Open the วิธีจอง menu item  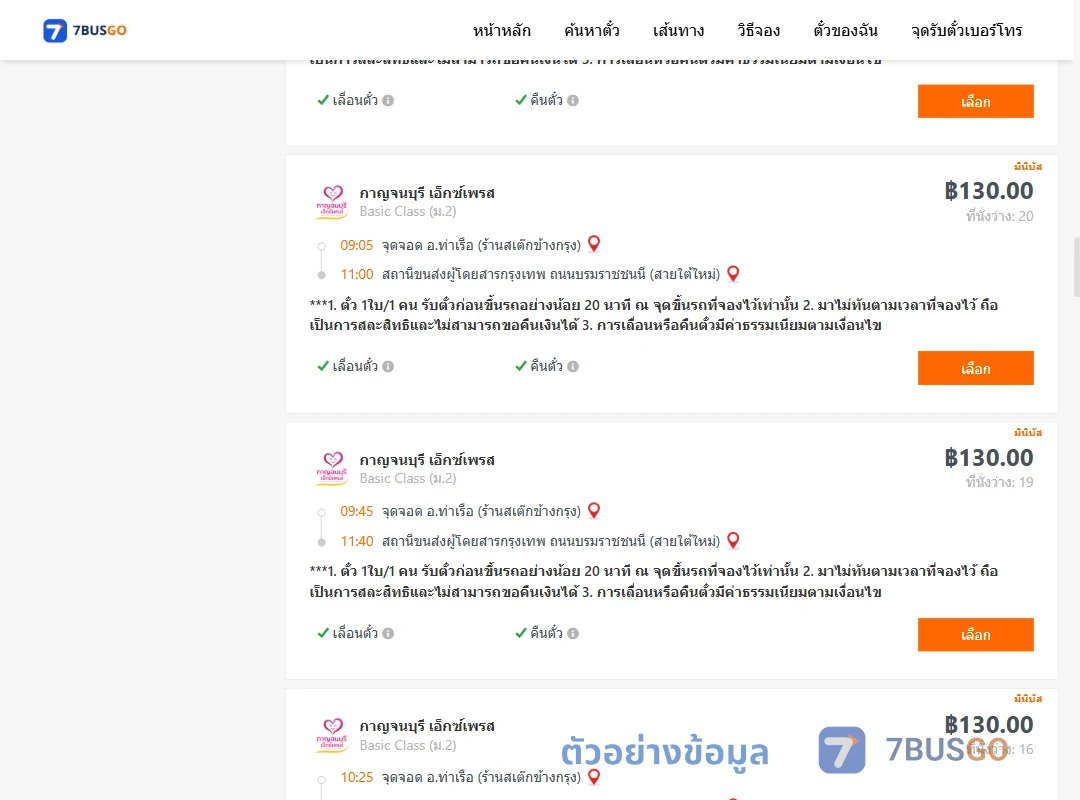(758, 31)
